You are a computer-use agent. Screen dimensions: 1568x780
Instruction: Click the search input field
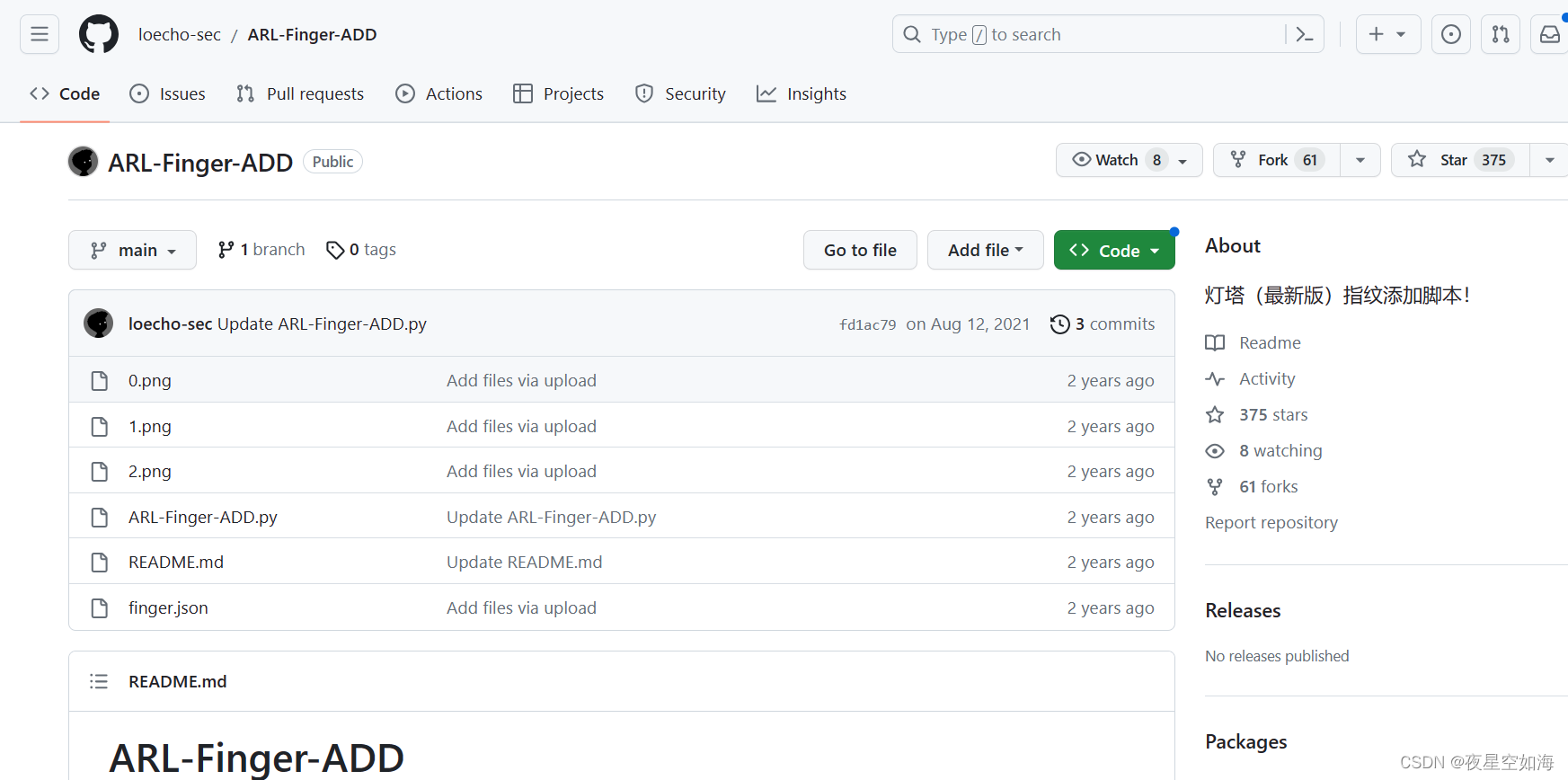(x=1107, y=34)
